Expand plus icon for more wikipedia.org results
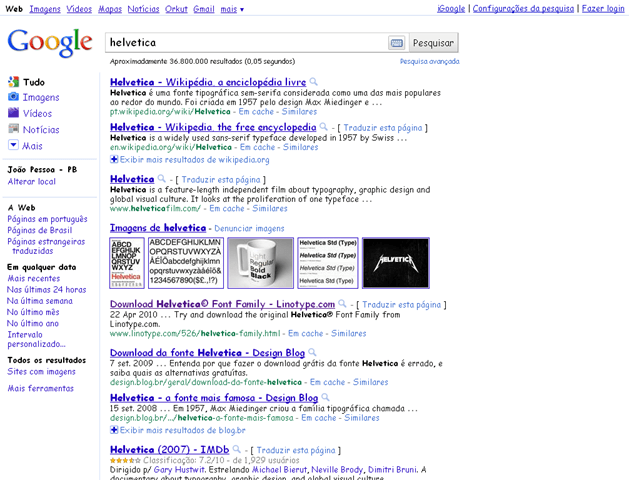This screenshot has height=480, width=629. point(114,159)
